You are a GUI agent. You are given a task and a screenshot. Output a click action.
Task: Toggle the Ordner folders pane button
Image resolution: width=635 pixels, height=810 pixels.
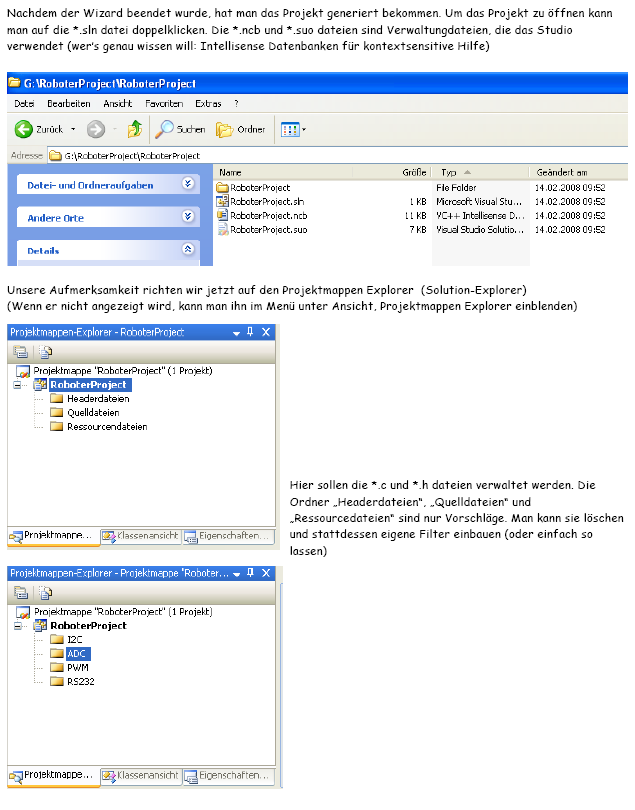240,129
